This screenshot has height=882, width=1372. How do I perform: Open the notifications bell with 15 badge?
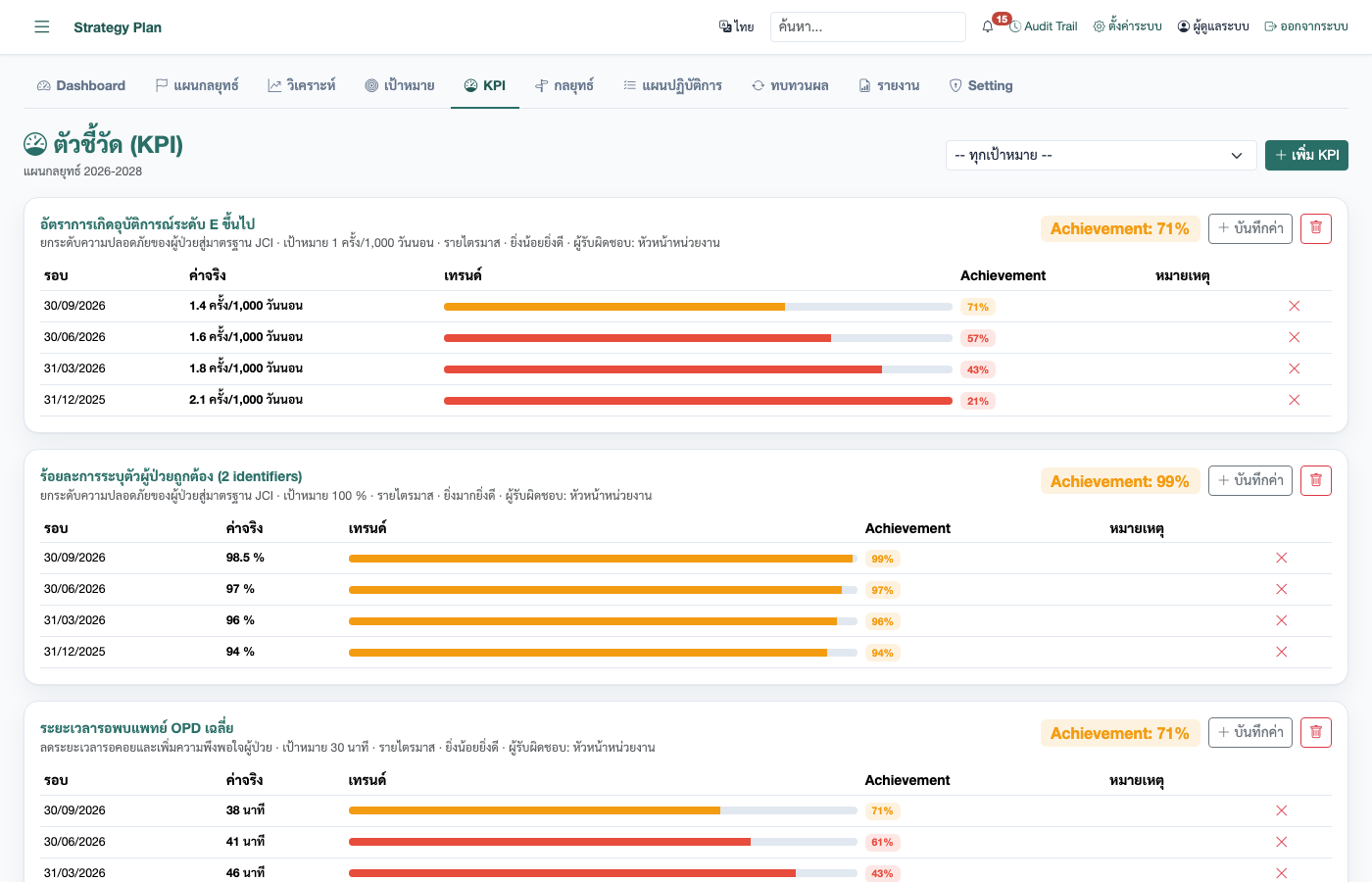click(x=988, y=26)
